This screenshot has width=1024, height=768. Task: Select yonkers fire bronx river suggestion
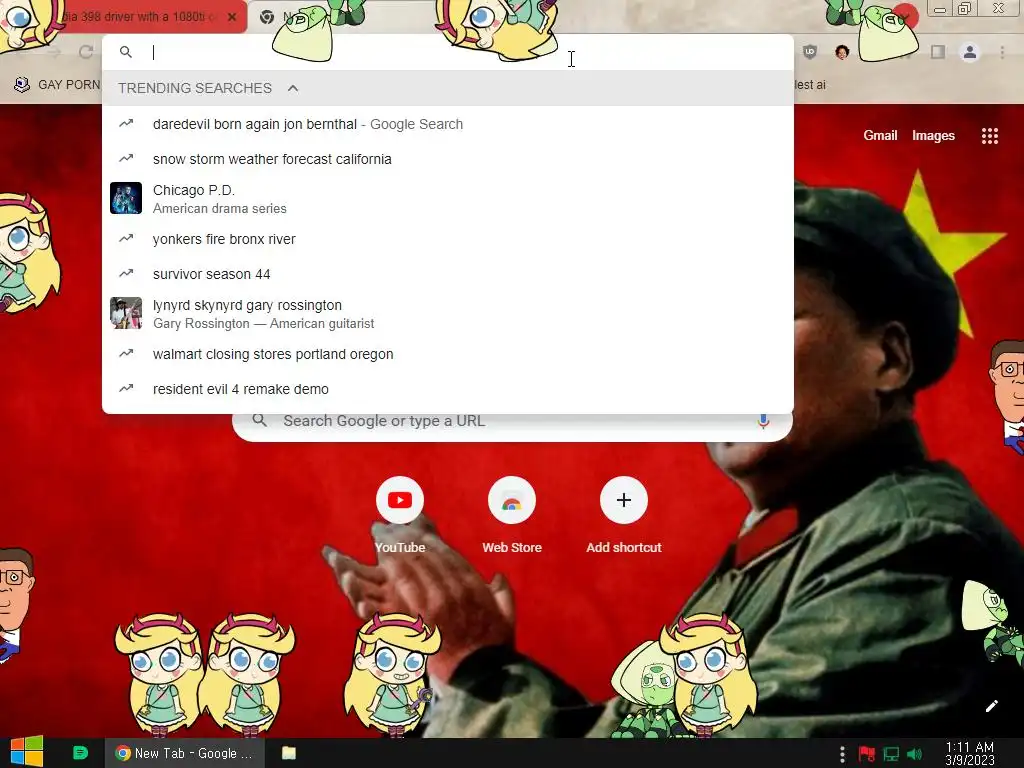(448, 239)
